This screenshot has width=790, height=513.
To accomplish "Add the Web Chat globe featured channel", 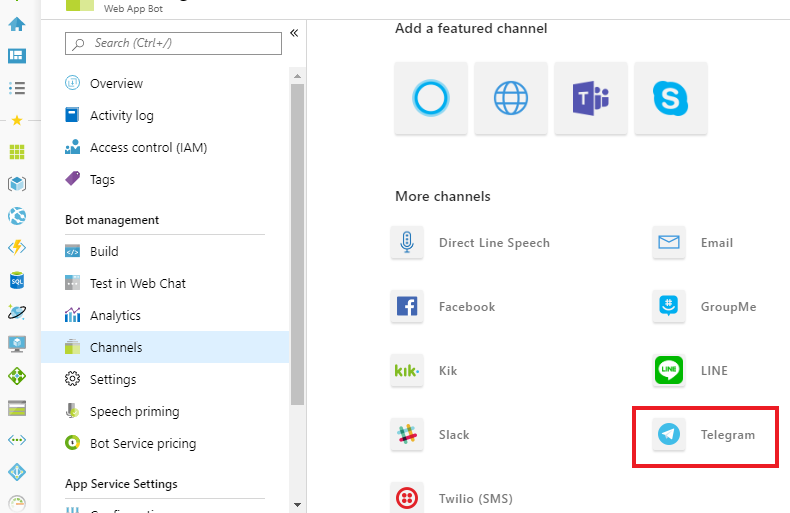I will click(x=511, y=98).
